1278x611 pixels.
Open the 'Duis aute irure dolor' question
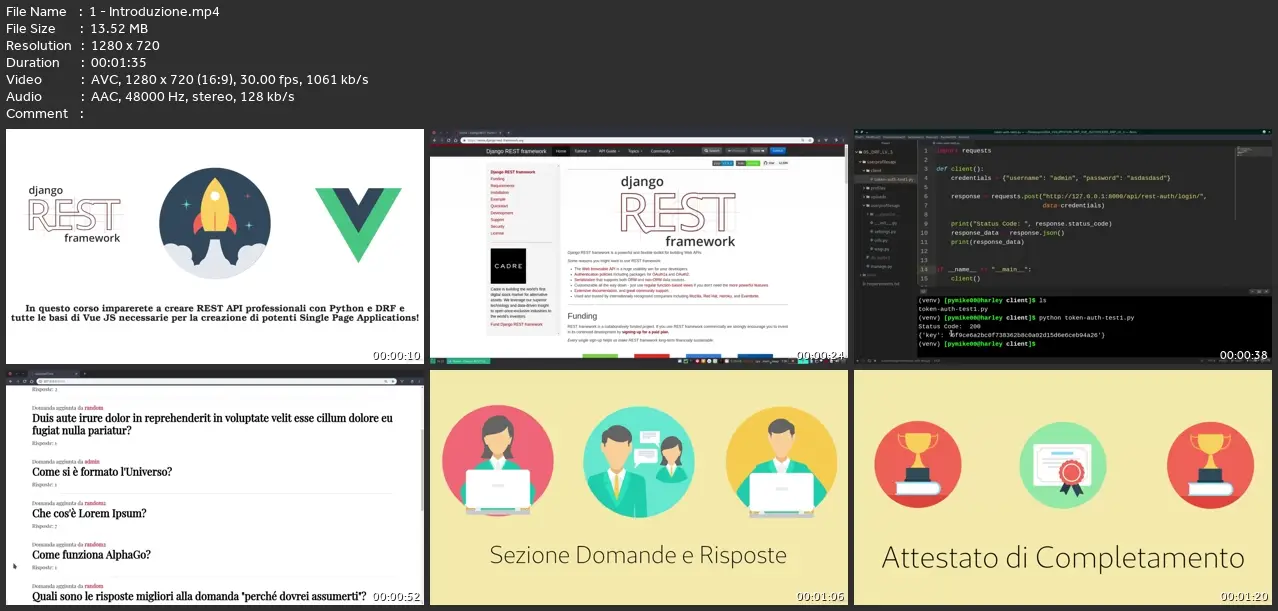(212, 424)
